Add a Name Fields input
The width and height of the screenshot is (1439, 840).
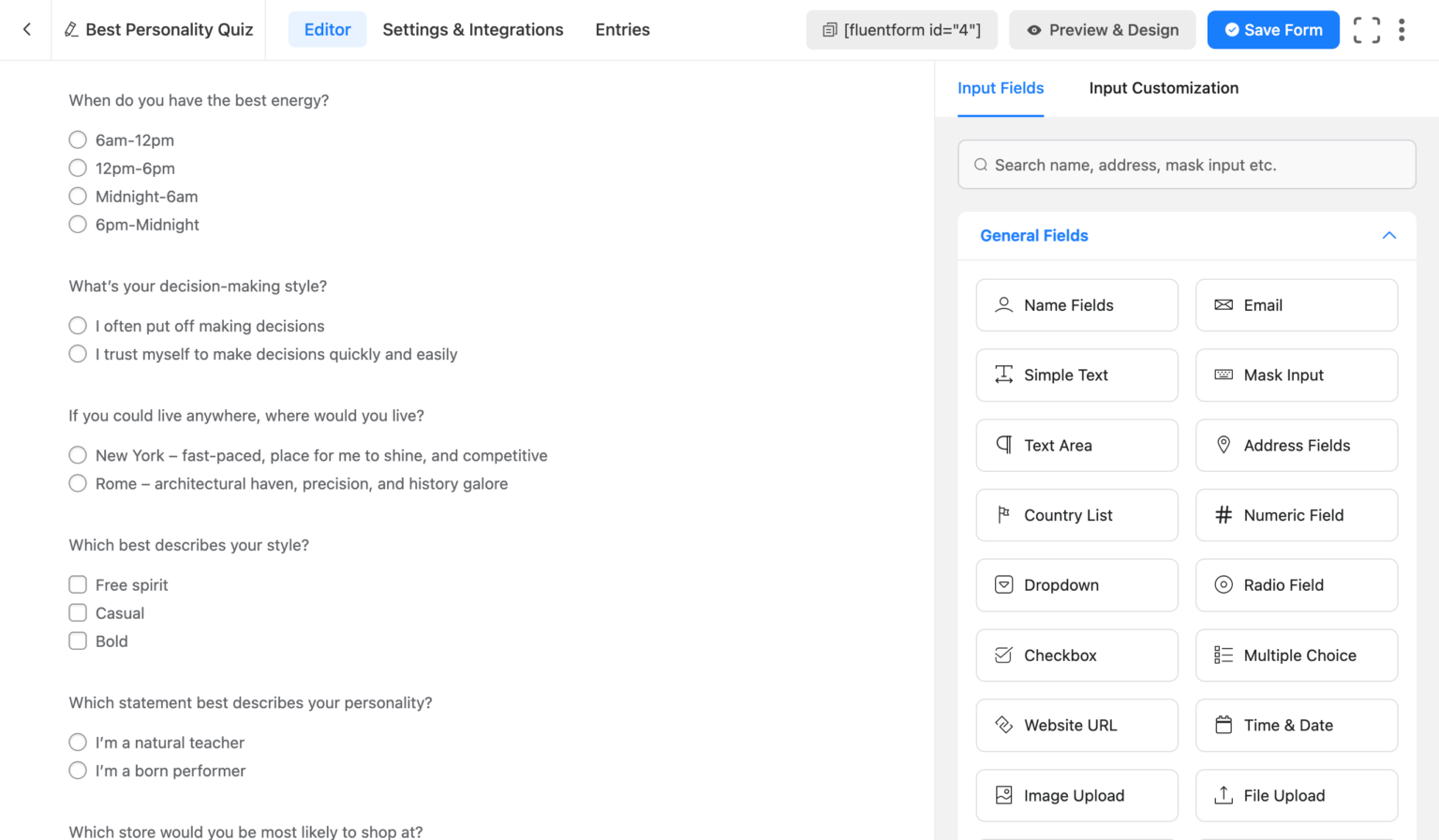1076,304
